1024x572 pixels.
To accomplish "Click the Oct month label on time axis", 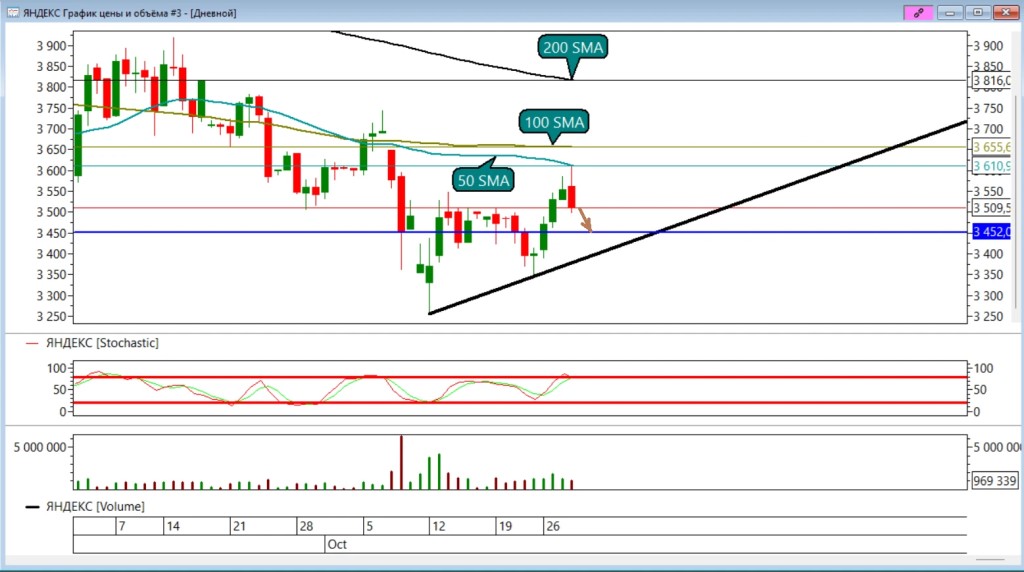I will (x=337, y=545).
